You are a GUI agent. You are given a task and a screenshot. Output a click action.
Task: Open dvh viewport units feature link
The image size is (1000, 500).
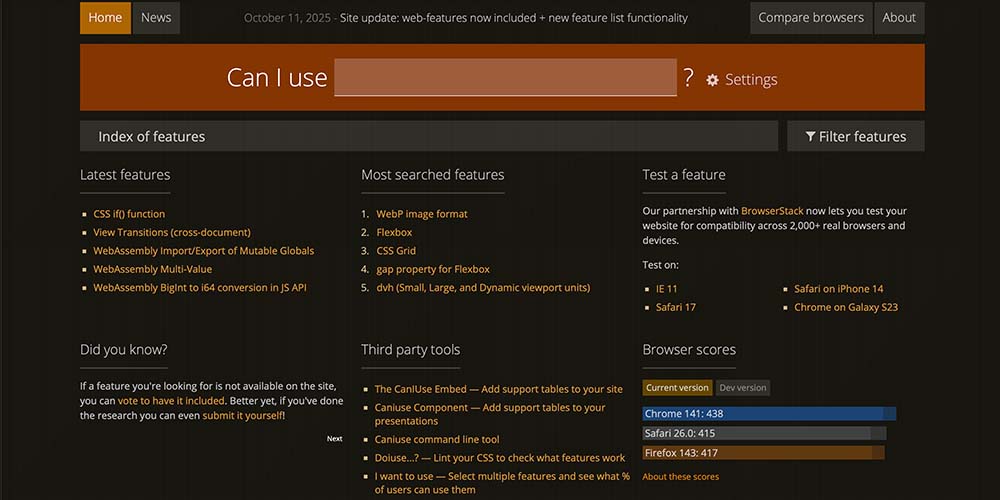(x=483, y=288)
